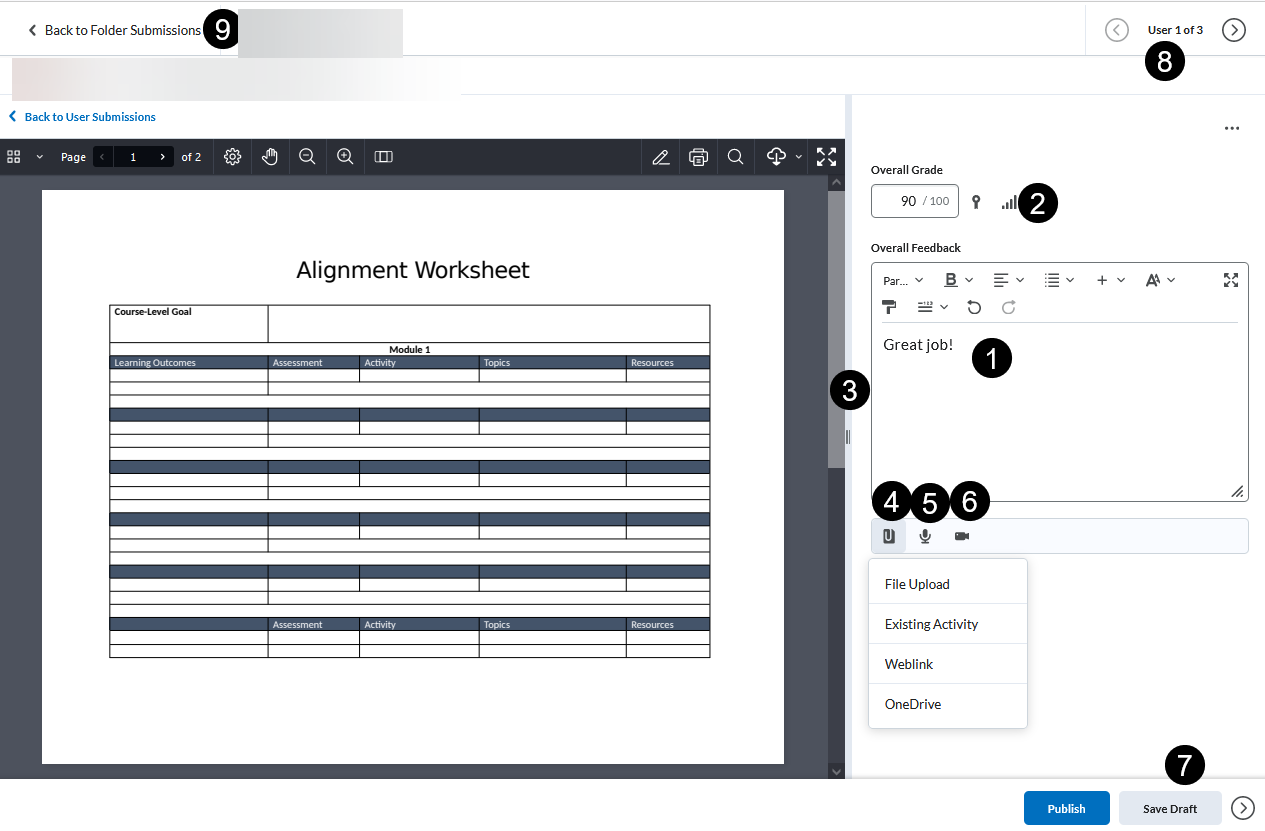Click the zoom in magnifier icon

[x=345, y=157]
